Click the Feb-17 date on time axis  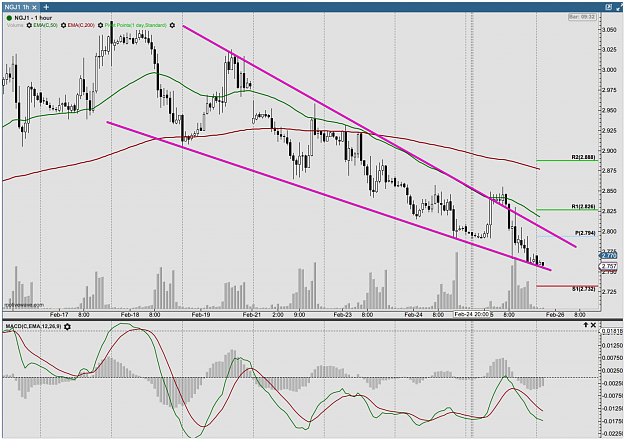pos(59,315)
